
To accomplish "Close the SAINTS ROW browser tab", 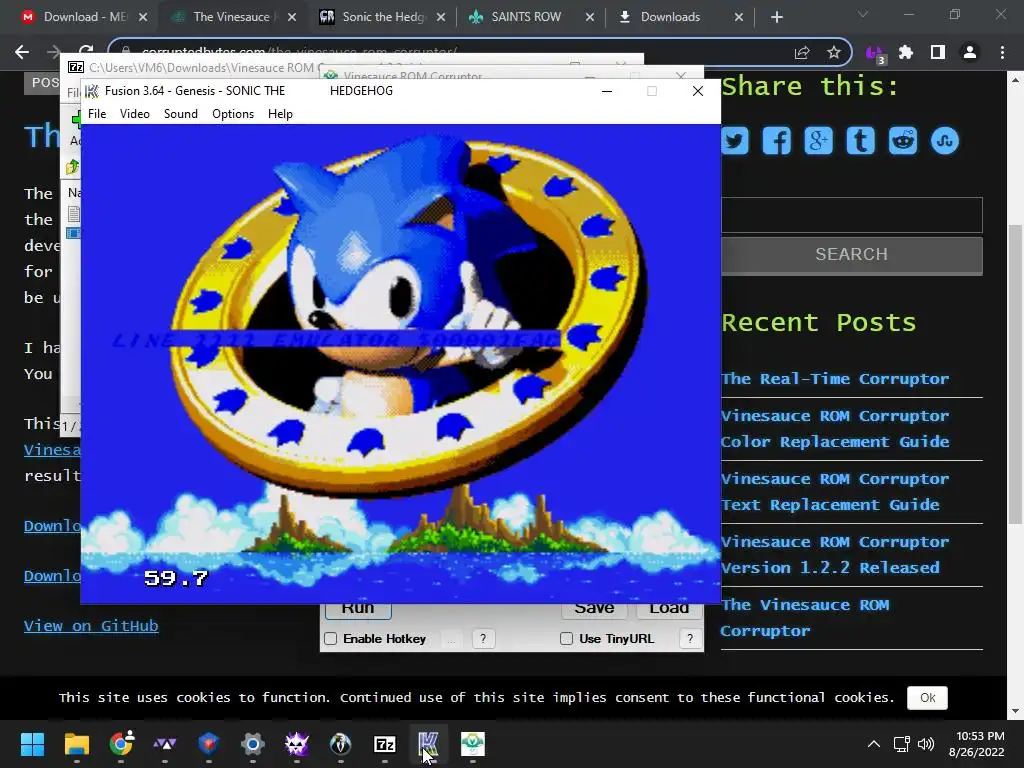I will 590,17.
